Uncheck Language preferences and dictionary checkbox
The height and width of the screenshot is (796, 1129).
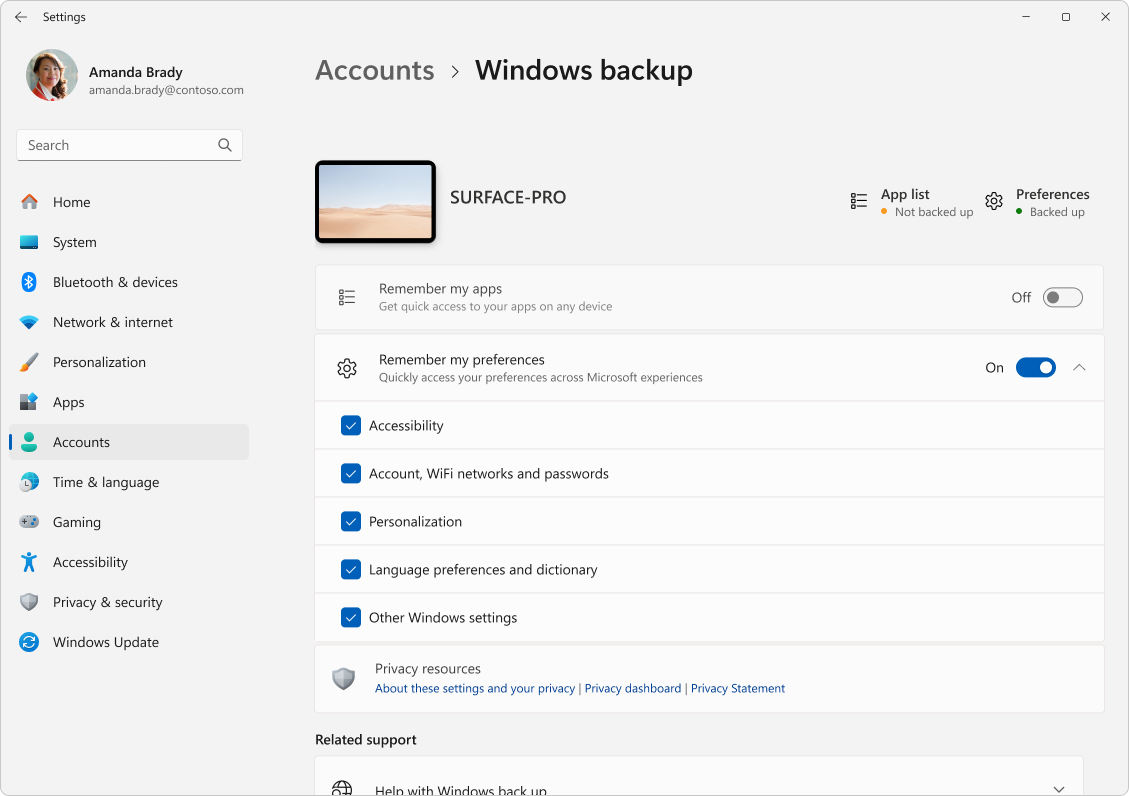click(x=351, y=570)
